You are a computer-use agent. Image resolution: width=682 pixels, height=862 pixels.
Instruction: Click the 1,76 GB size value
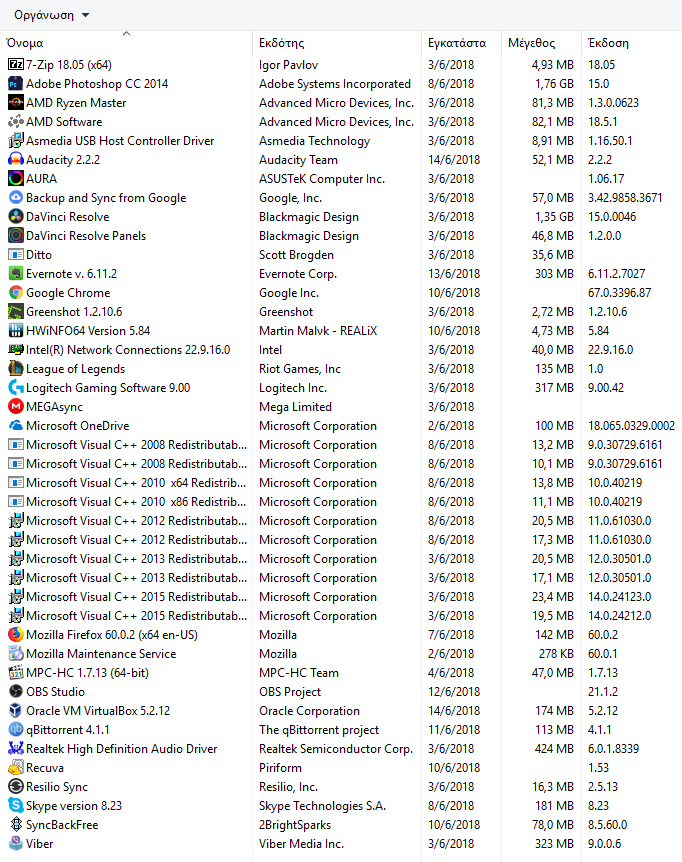[555, 84]
